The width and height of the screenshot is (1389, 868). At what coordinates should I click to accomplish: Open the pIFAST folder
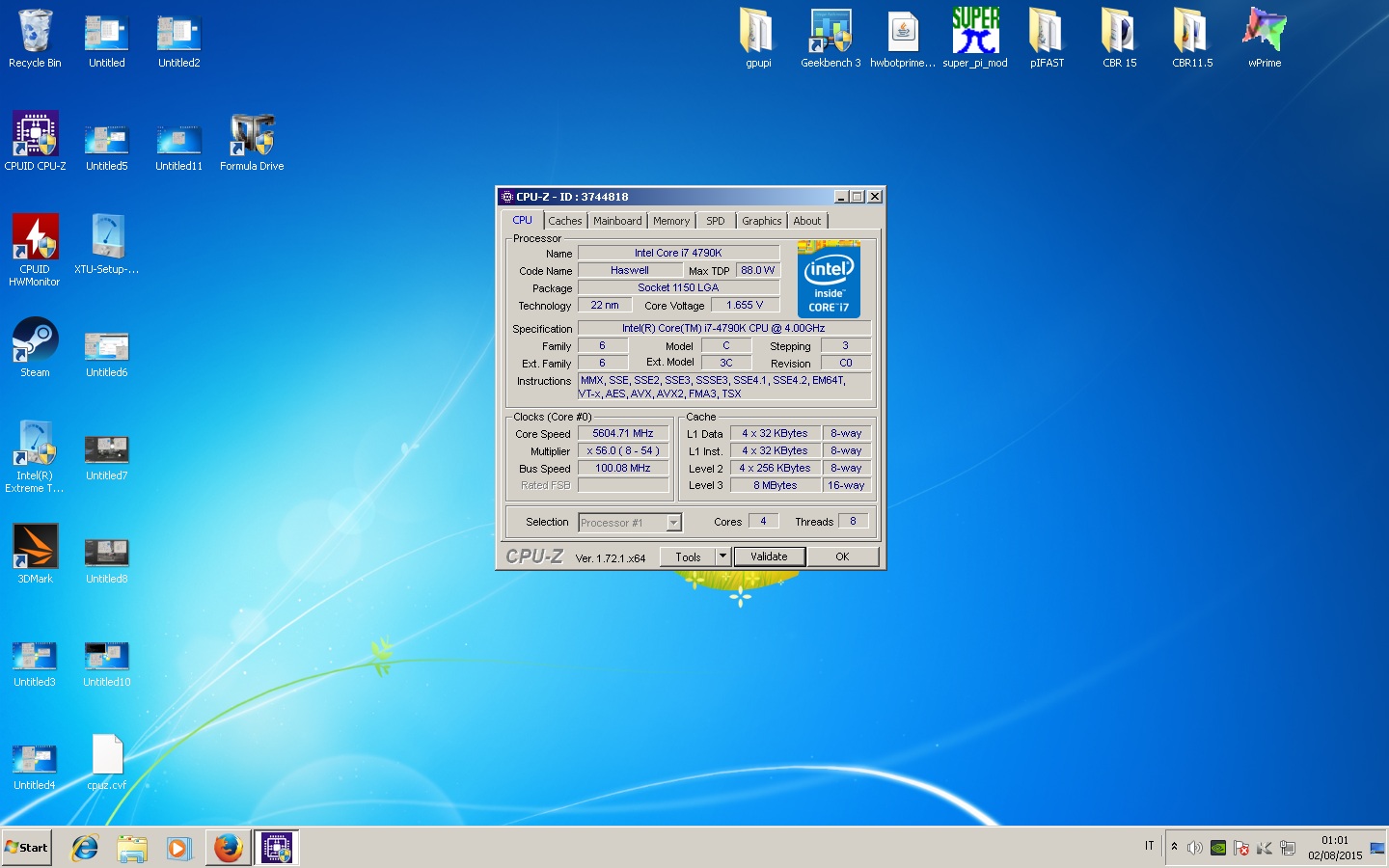1047,39
